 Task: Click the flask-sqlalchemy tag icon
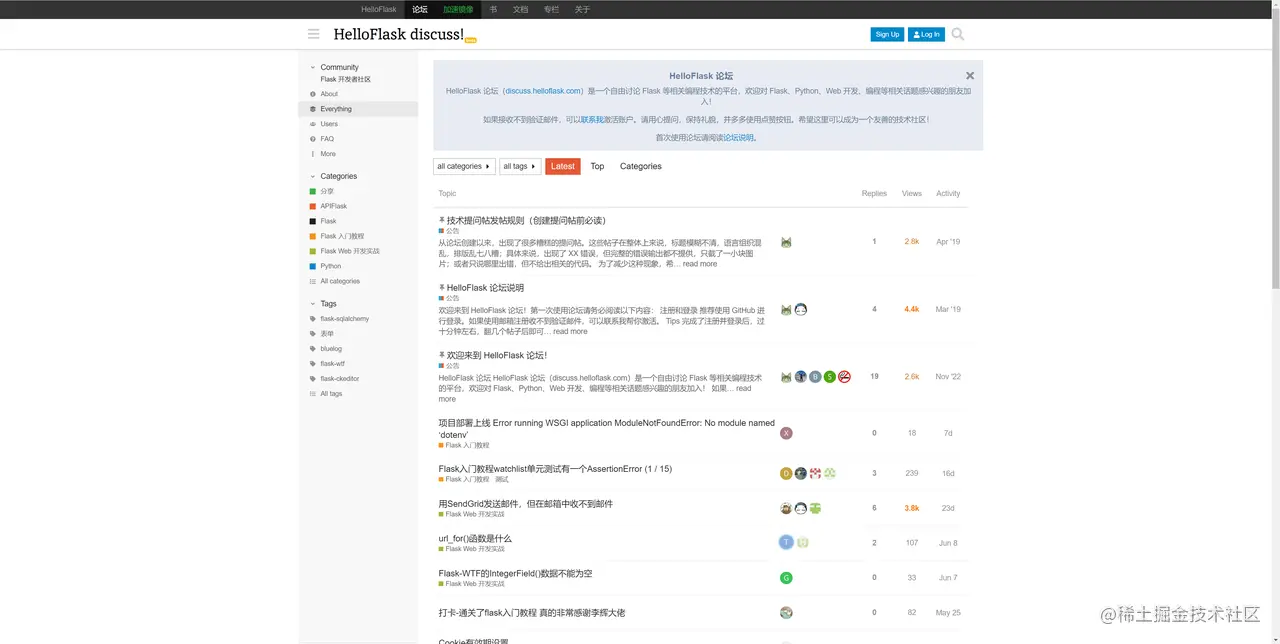[313, 319]
